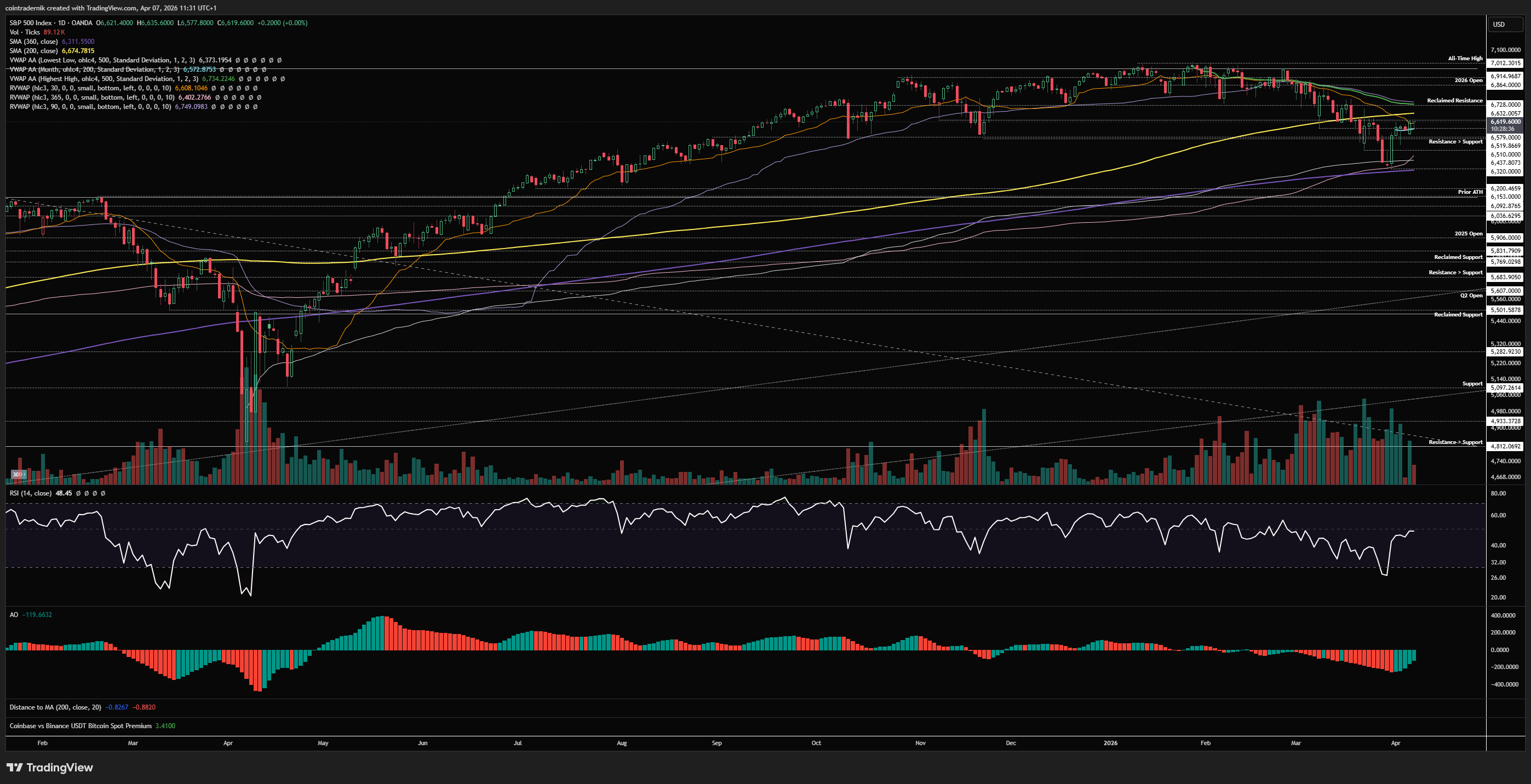
Task: Click the 2026 Open level label
Action: 1468,80
